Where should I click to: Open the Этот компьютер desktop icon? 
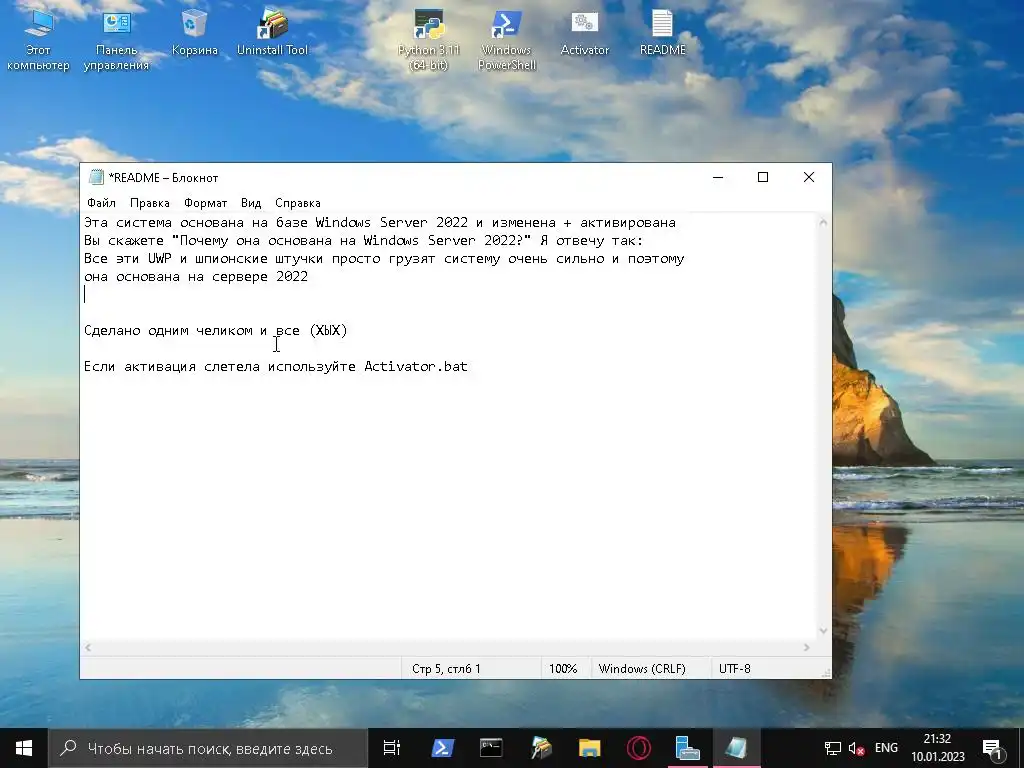38,39
